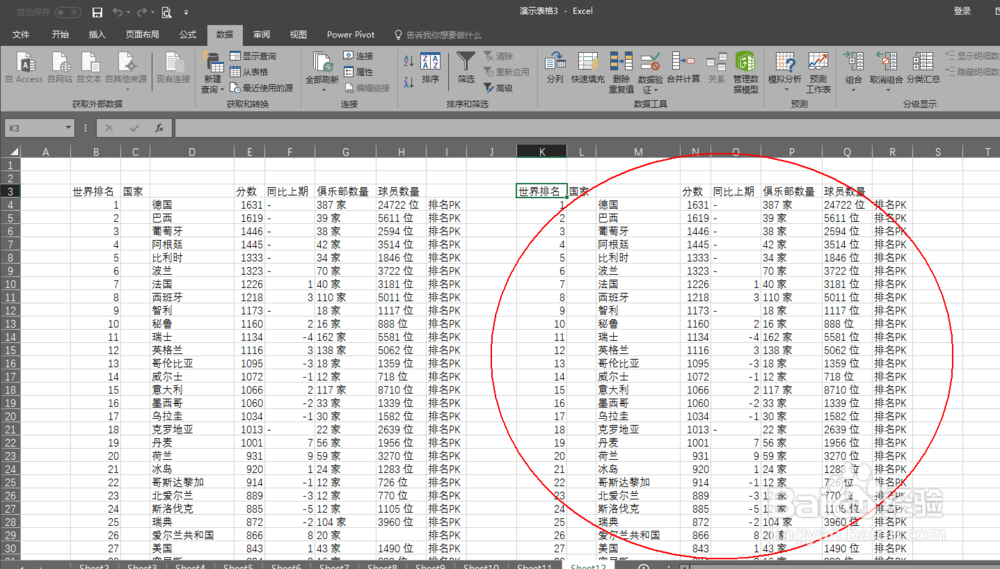The height and width of the screenshot is (569, 1000).
Task: Switch to the 页面布局 tab
Action: [142, 34]
